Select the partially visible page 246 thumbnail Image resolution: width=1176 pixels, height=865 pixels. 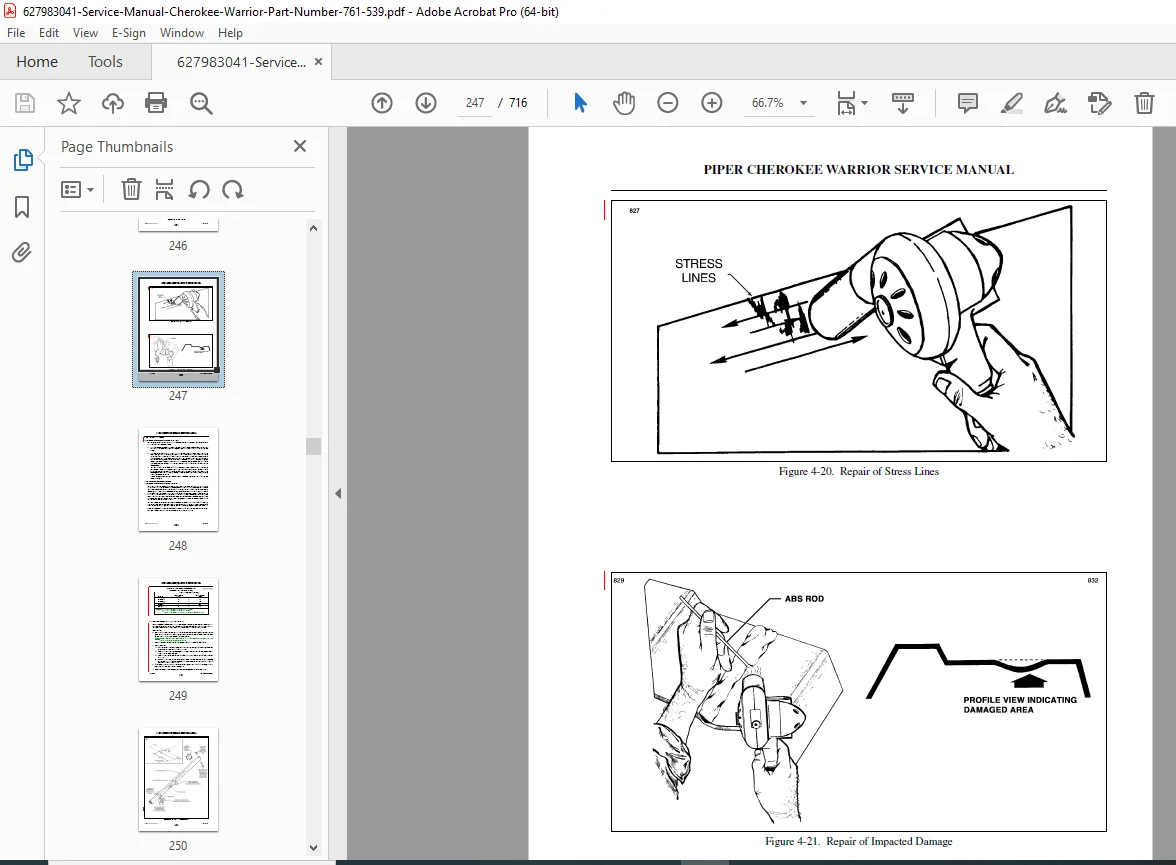click(x=178, y=225)
